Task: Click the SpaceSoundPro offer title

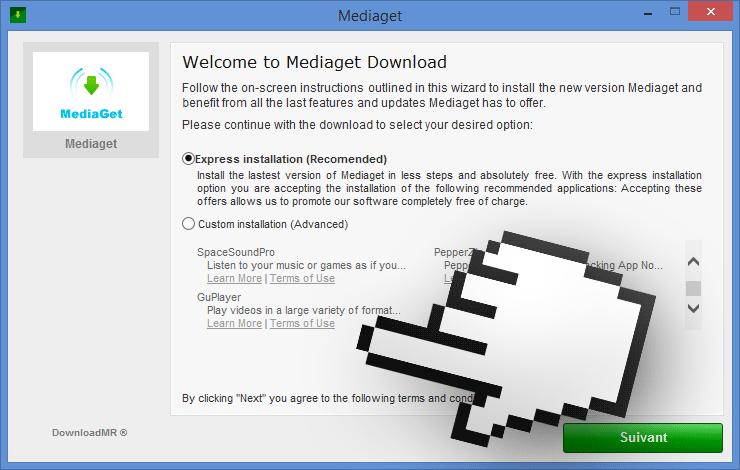Action: pyautogui.click(x=235, y=252)
